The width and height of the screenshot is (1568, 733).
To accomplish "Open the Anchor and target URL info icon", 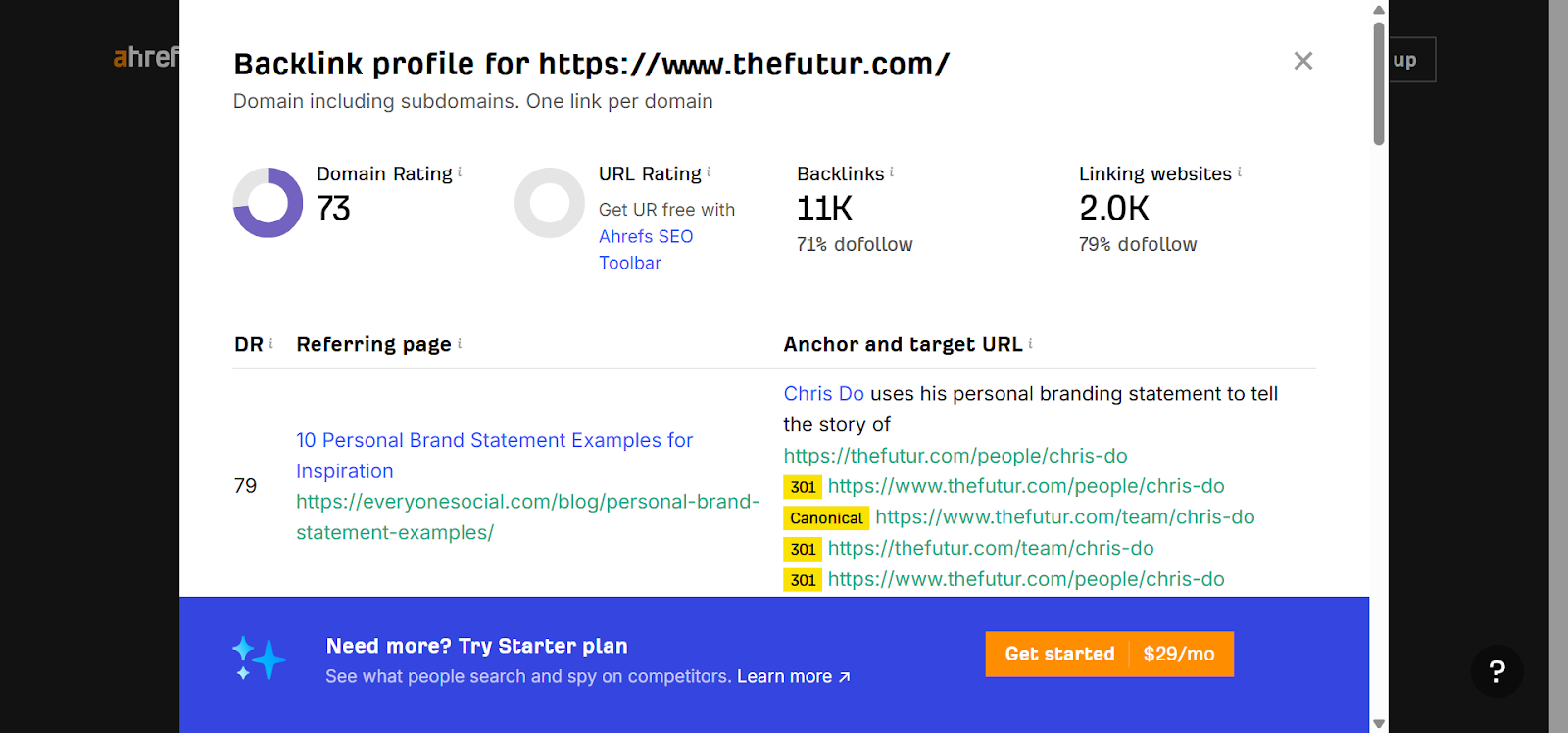I will click(x=1032, y=343).
